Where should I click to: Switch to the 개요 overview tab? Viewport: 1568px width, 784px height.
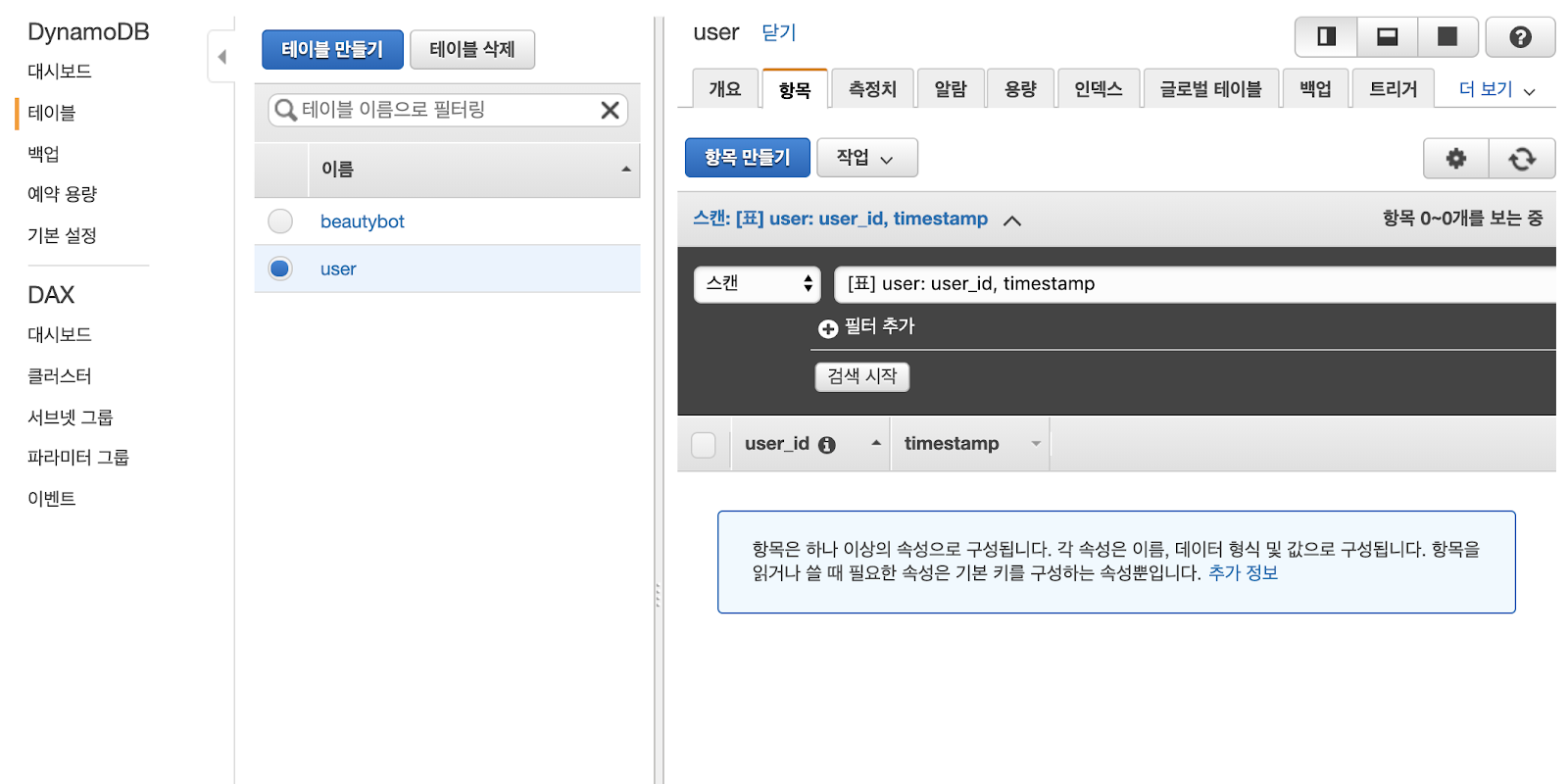pyautogui.click(x=725, y=88)
